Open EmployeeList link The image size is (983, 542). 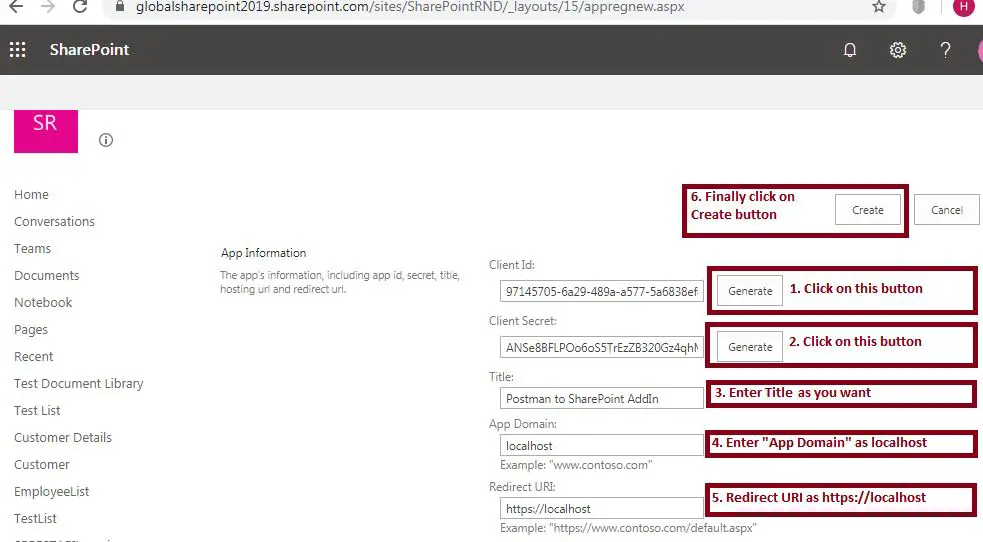51,491
